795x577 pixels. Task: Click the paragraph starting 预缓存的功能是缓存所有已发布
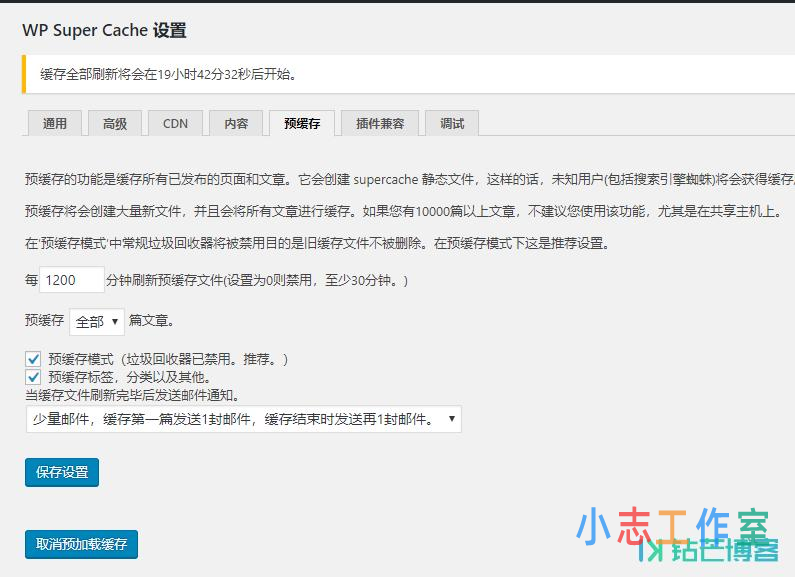pos(410,179)
